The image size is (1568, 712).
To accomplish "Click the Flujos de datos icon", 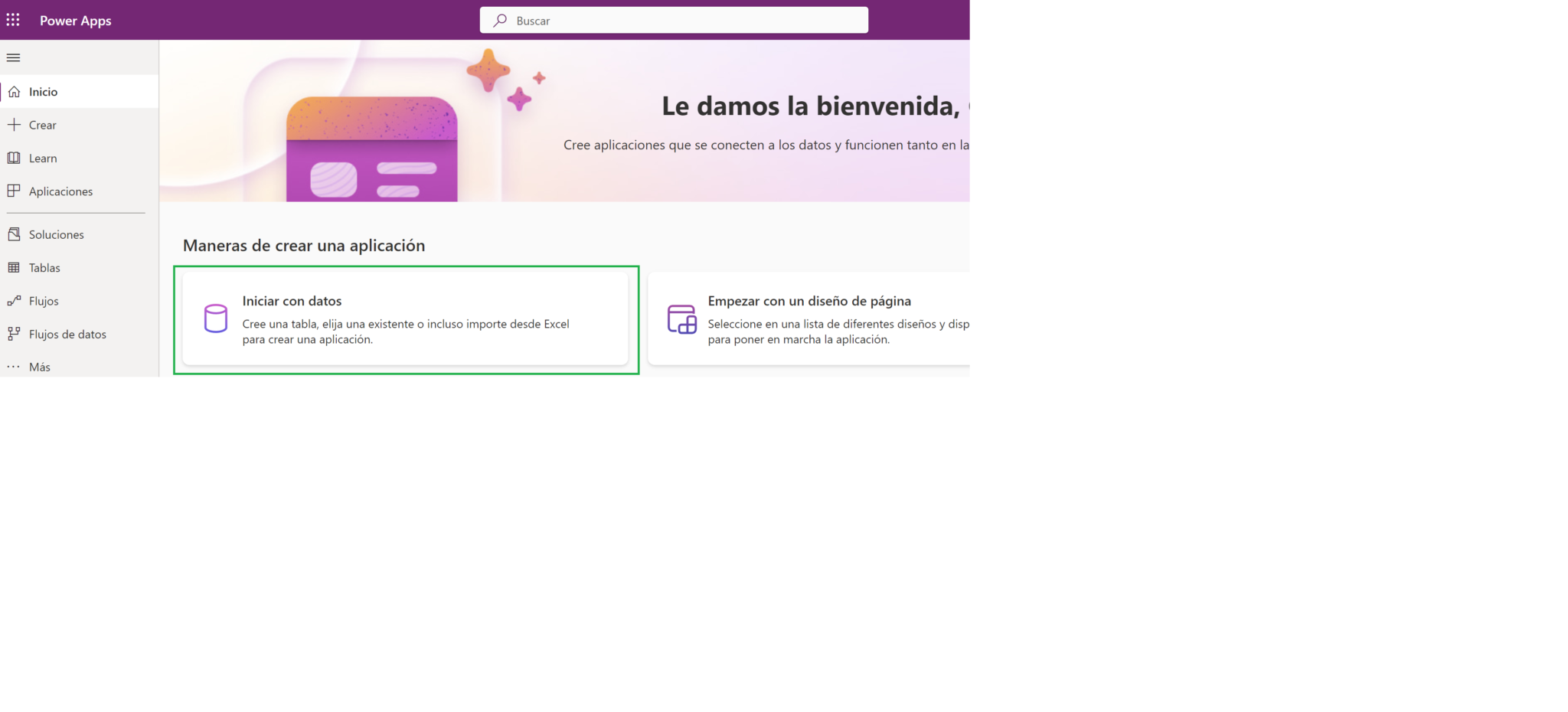I will 14,334.
